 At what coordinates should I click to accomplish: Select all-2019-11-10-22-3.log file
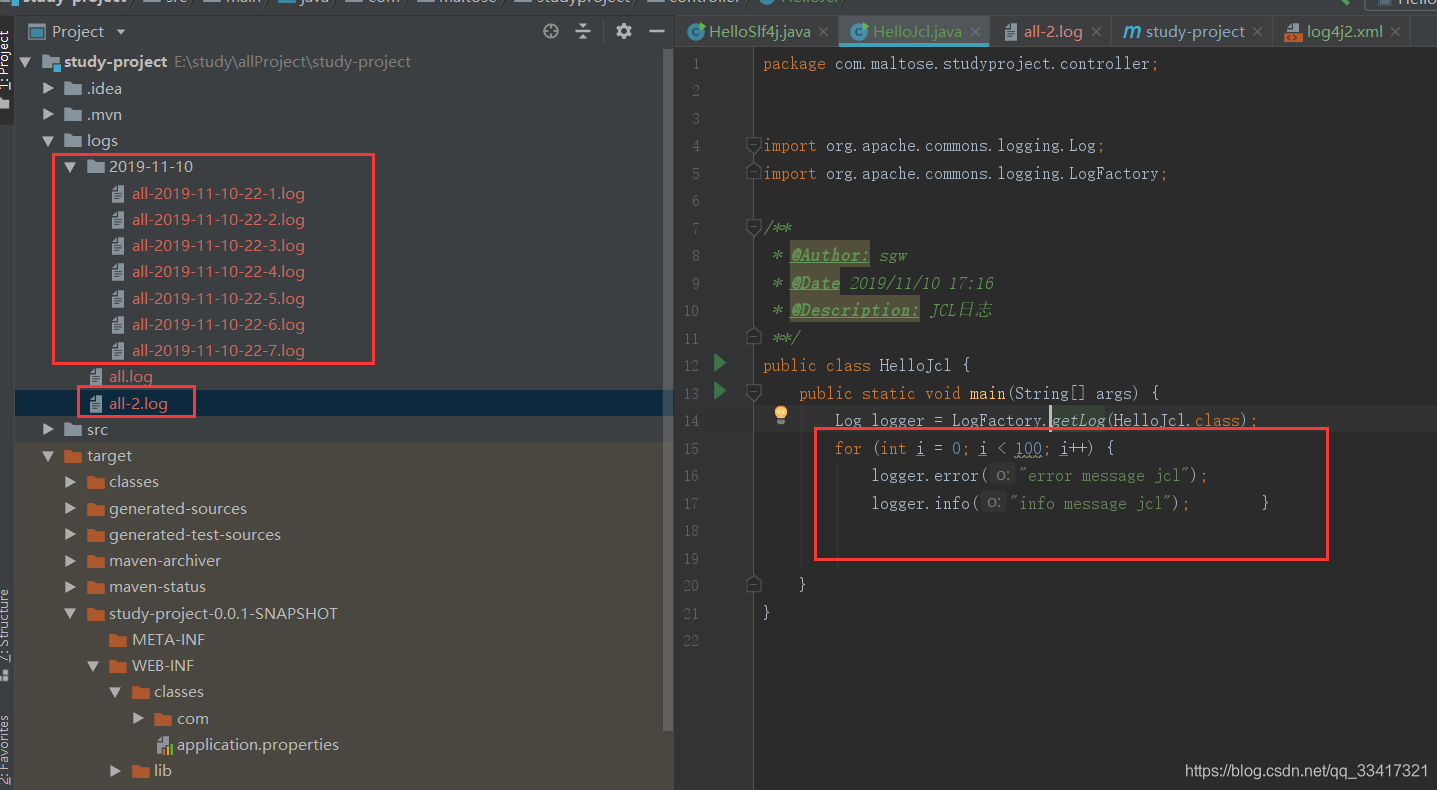218,245
